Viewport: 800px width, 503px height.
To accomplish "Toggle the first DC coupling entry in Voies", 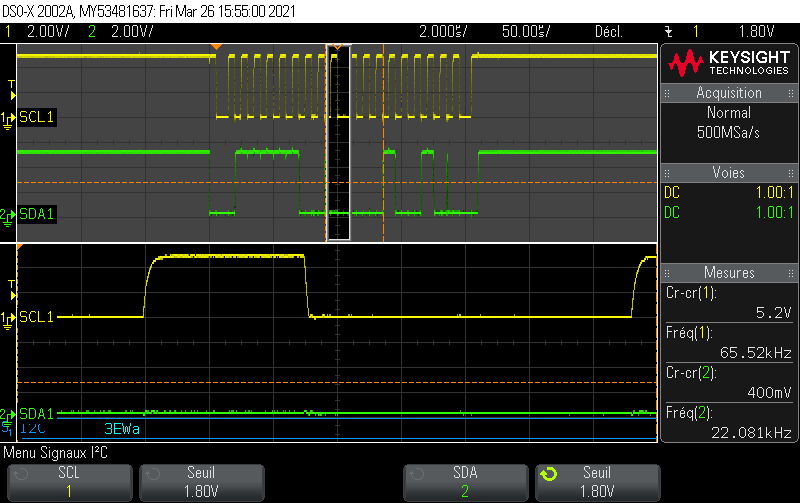I will (673, 192).
